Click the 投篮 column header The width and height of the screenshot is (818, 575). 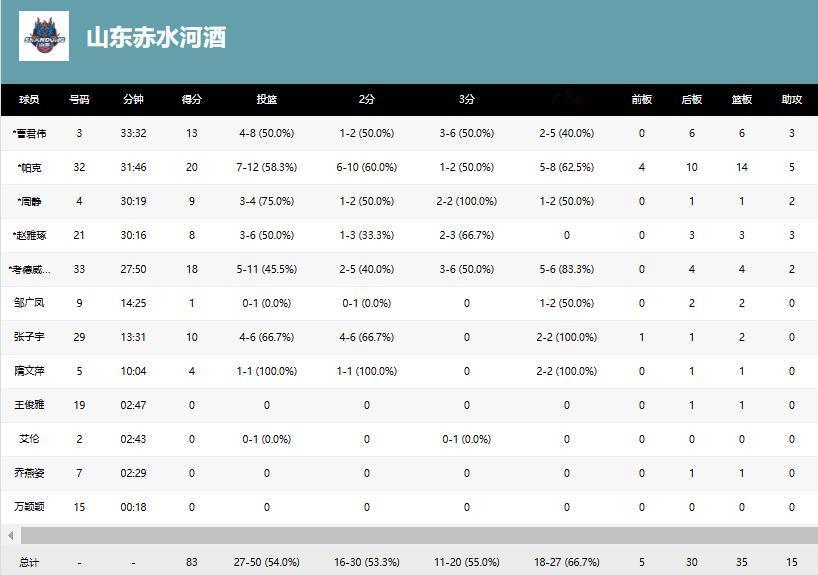coord(267,99)
